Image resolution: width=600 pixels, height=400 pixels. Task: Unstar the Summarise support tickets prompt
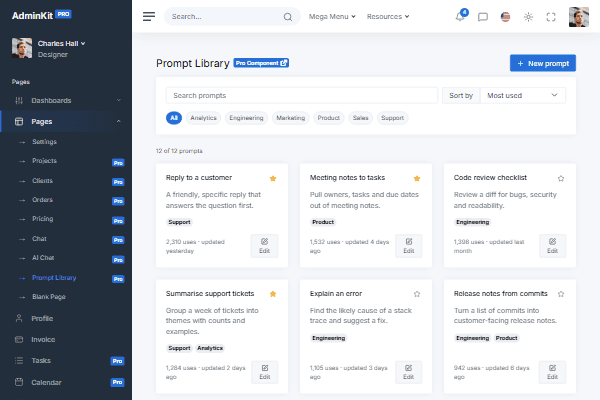point(273,294)
